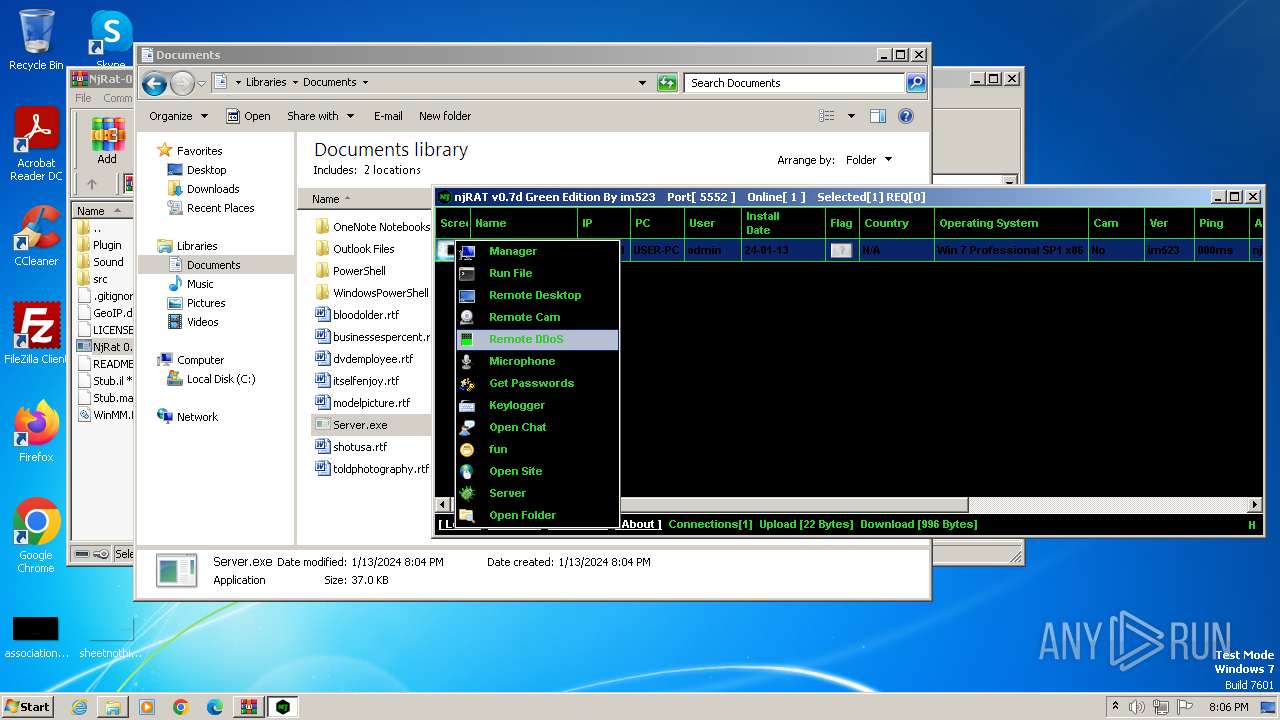Open the Share with dropdown

click(x=320, y=116)
